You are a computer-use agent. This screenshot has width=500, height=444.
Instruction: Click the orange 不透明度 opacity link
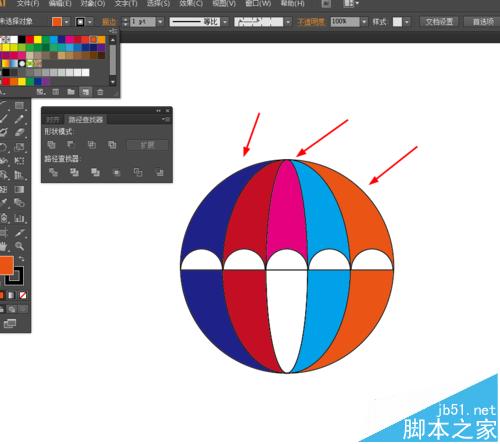311,22
